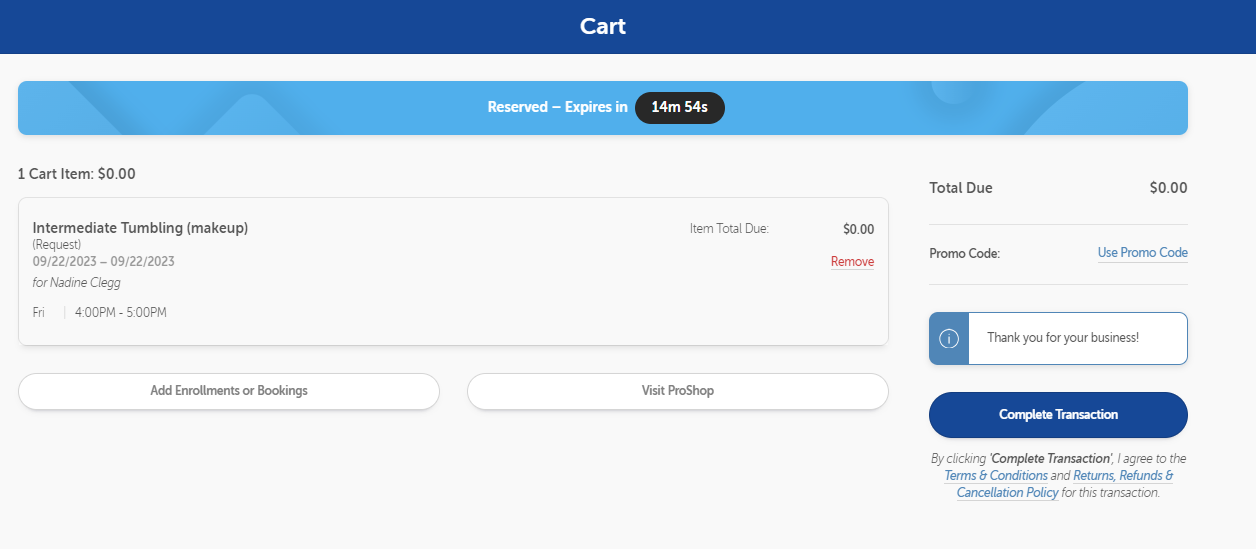Click the Total Due amount
The height and width of the screenshot is (549, 1256).
tap(1168, 188)
